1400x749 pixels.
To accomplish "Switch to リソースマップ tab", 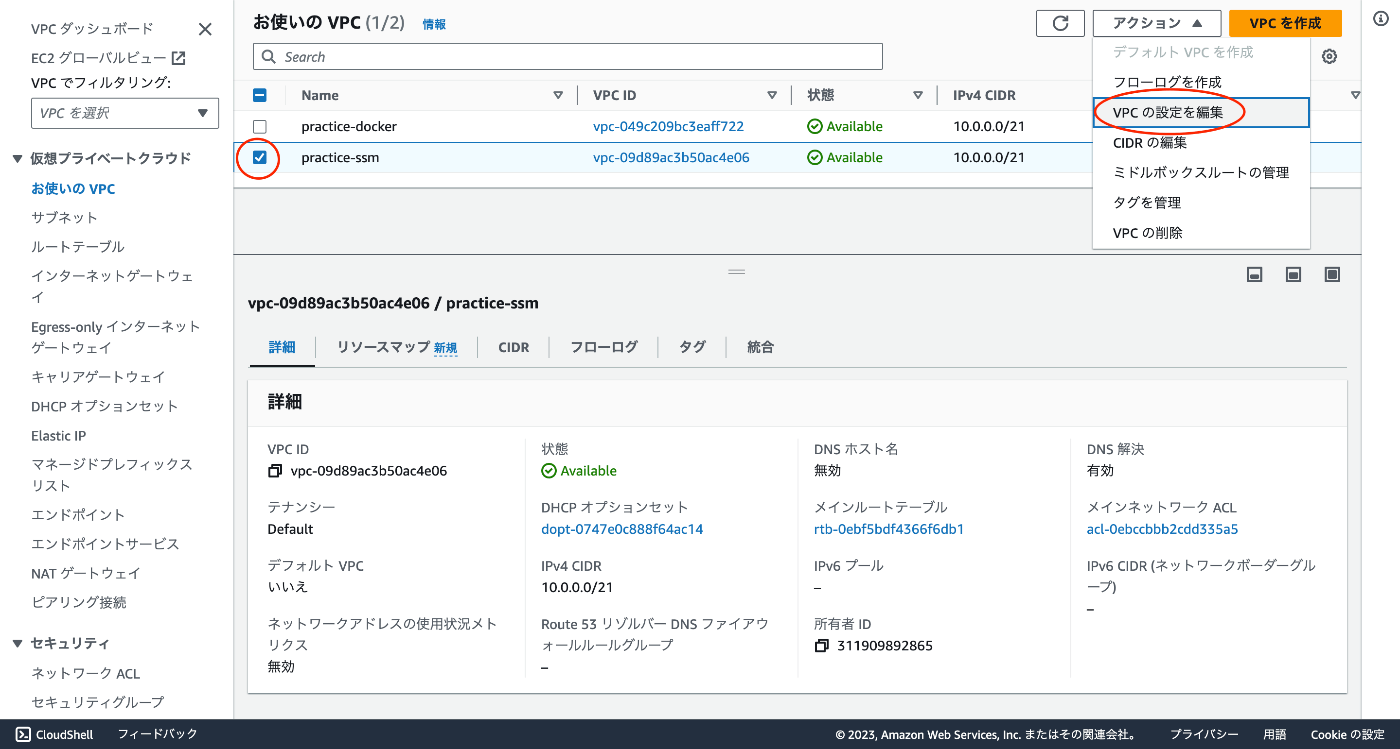I will pyautogui.click(x=397, y=347).
